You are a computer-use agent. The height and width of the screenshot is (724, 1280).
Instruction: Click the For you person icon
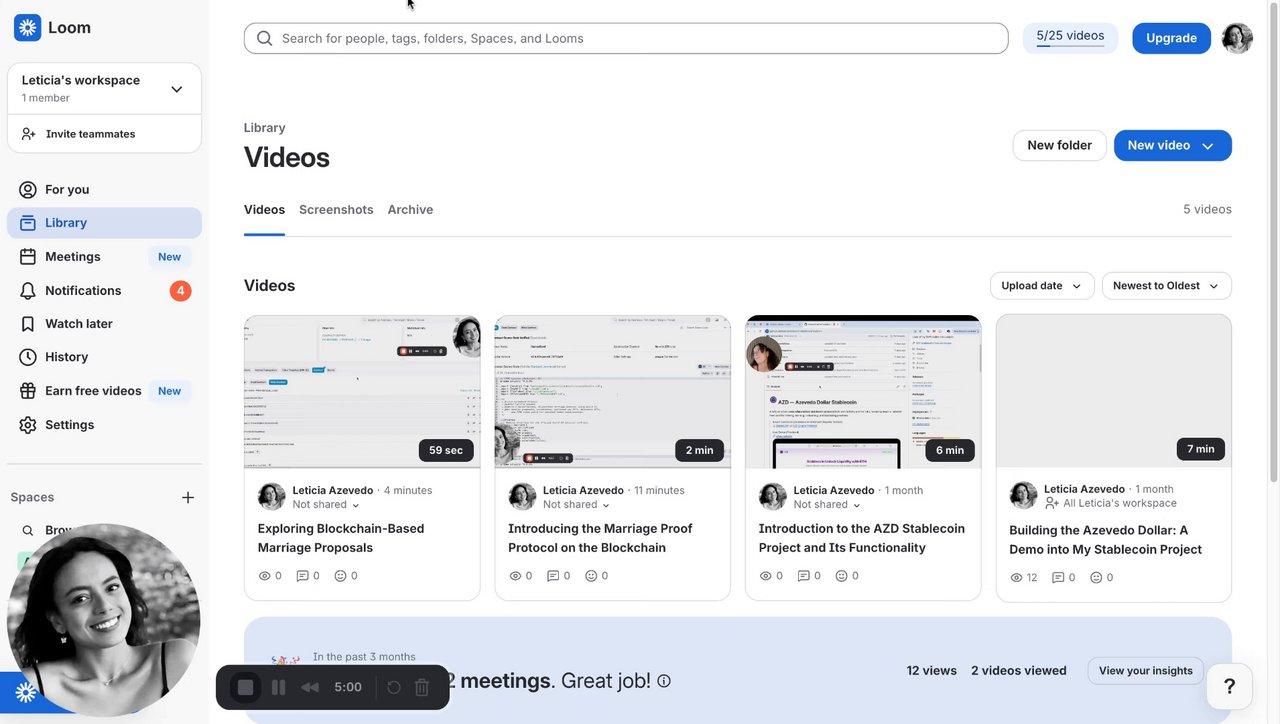pyautogui.click(x=28, y=190)
